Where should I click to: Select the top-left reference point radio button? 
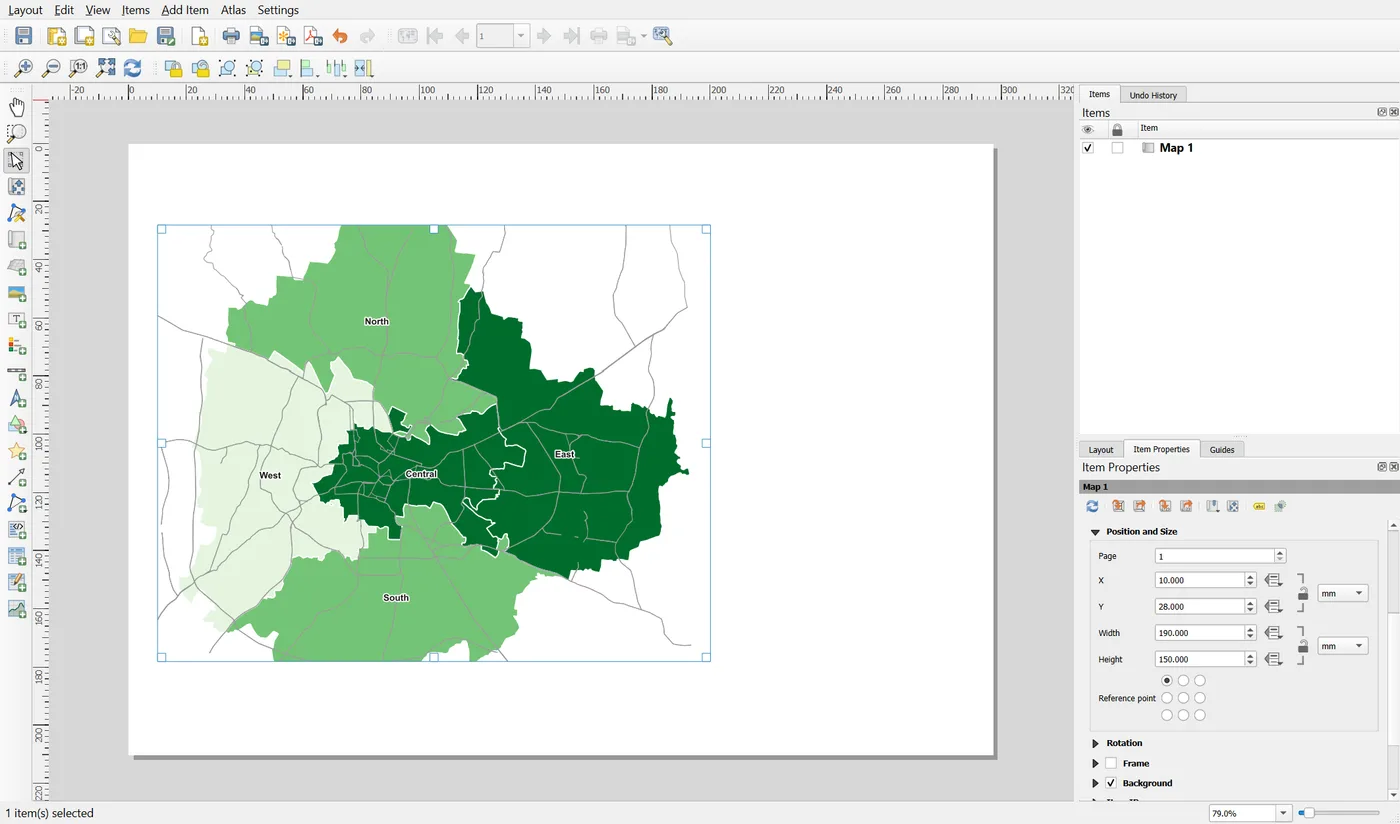tap(1167, 681)
